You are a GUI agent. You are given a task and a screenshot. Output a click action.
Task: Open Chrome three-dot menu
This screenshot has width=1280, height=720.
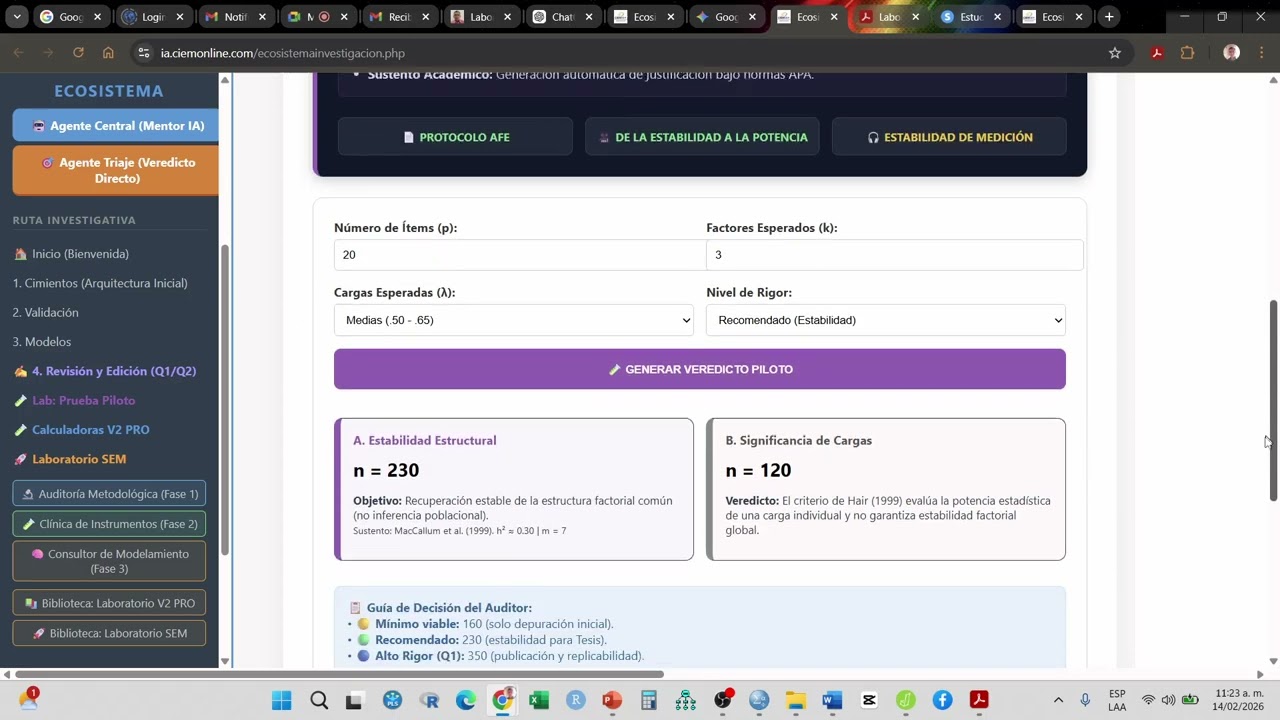tap(1261, 53)
